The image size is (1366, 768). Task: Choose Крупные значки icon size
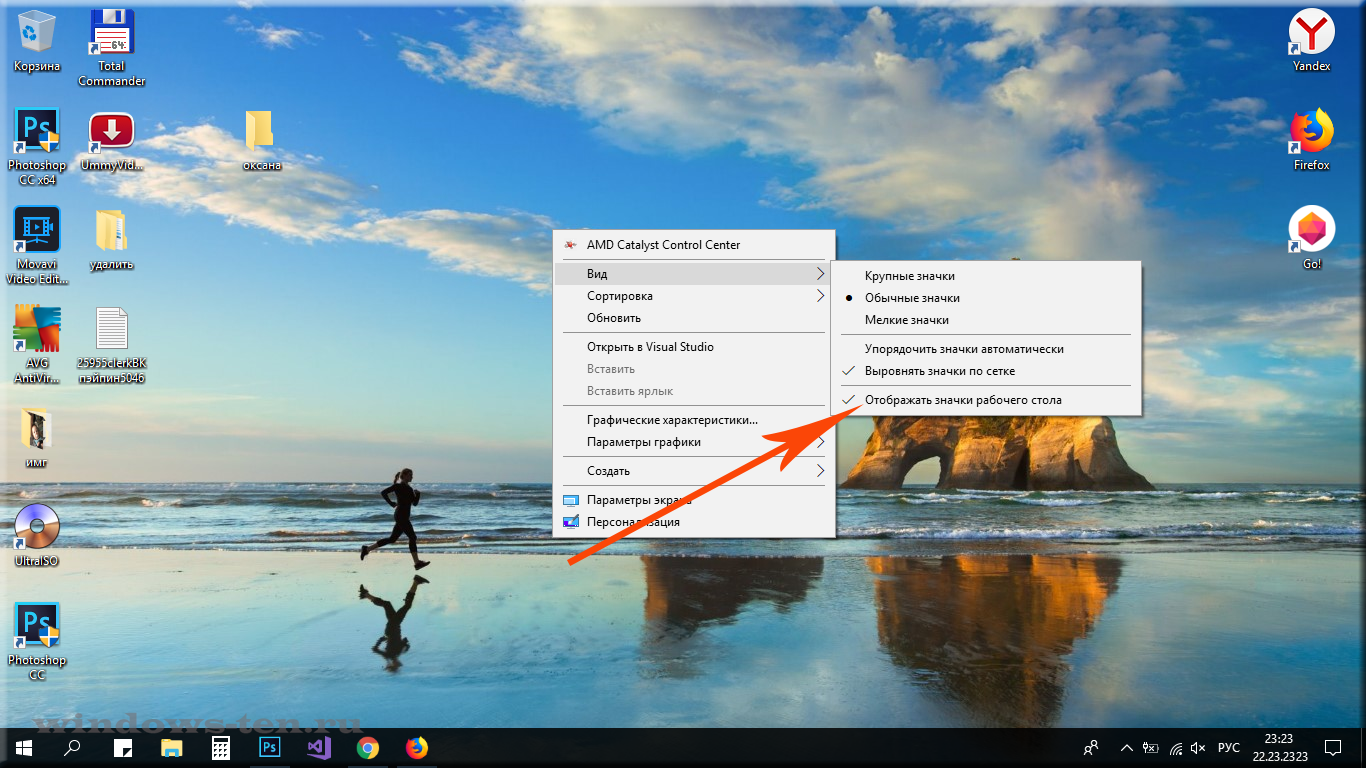tap(985, 276)
